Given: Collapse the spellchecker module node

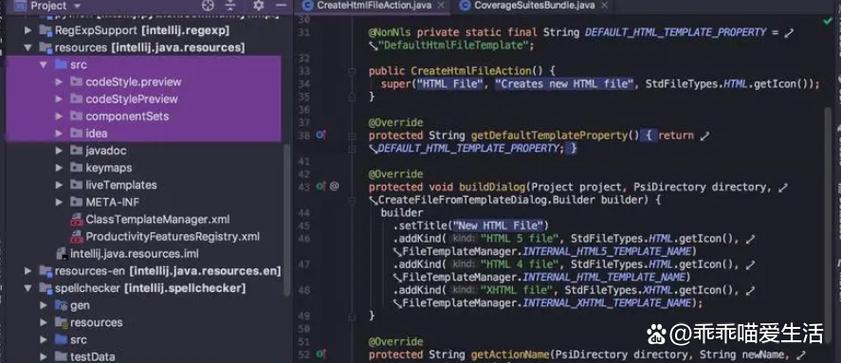Looking at the screenshot, I should pos(28,288).
